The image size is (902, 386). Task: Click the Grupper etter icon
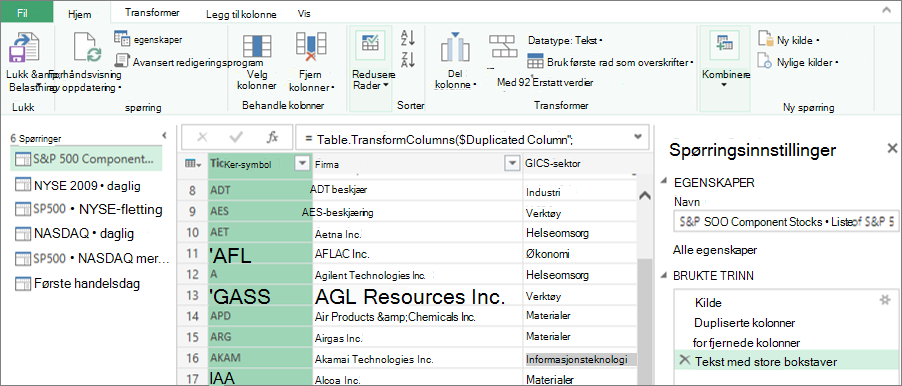click(x=504, y=46)
